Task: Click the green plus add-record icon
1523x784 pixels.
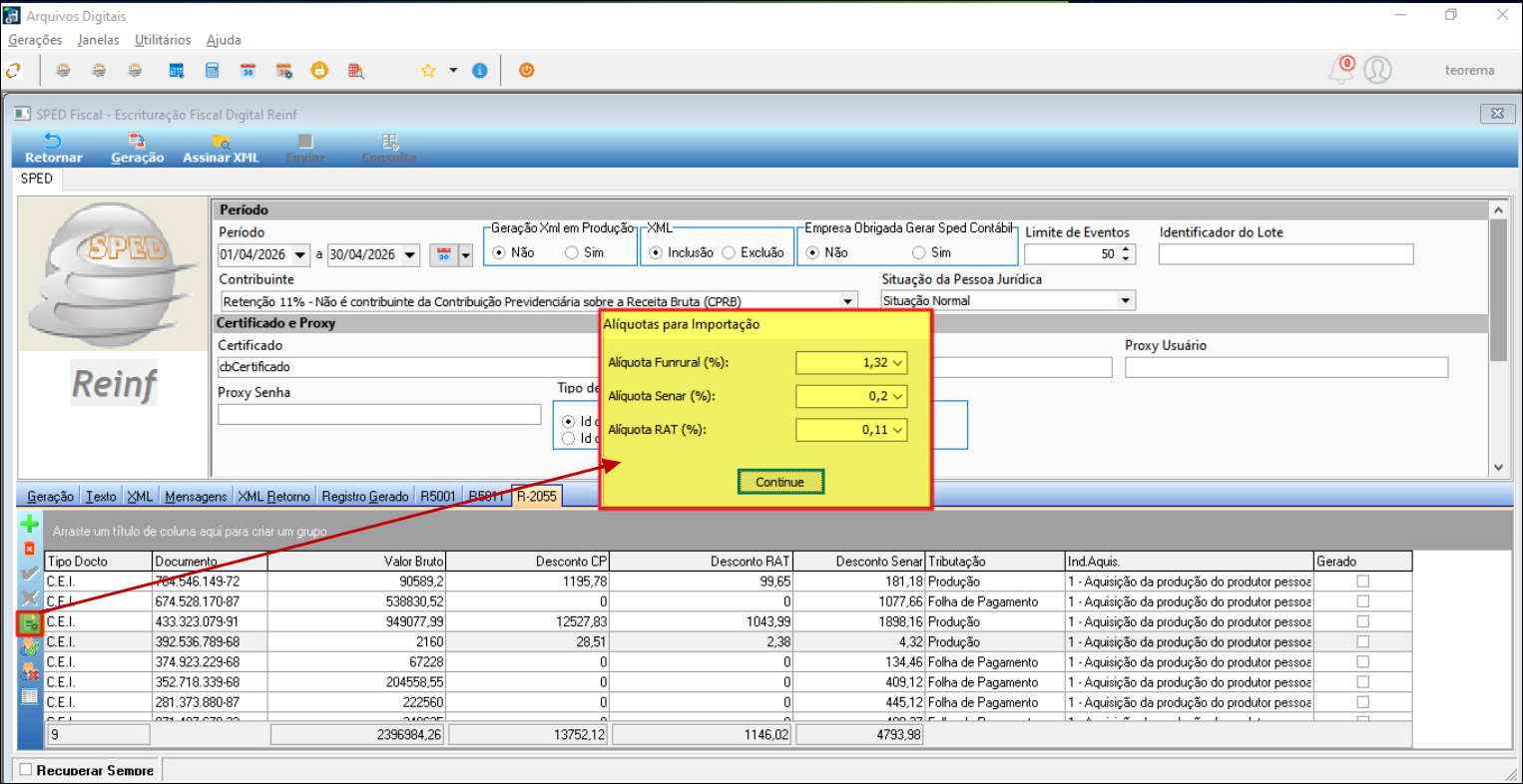Action: coord(30,524)
